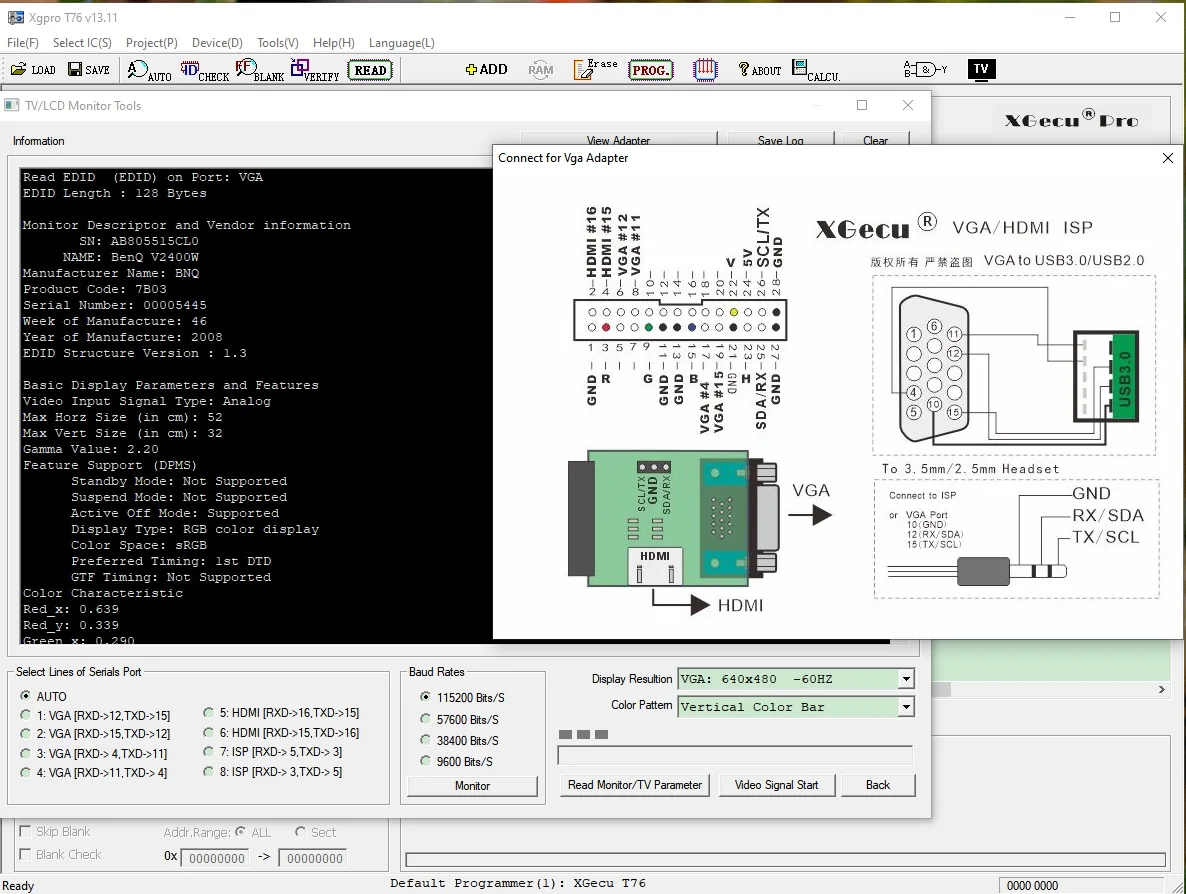
Task: Click the READ chip toolbar button
Action: point(370,70)
